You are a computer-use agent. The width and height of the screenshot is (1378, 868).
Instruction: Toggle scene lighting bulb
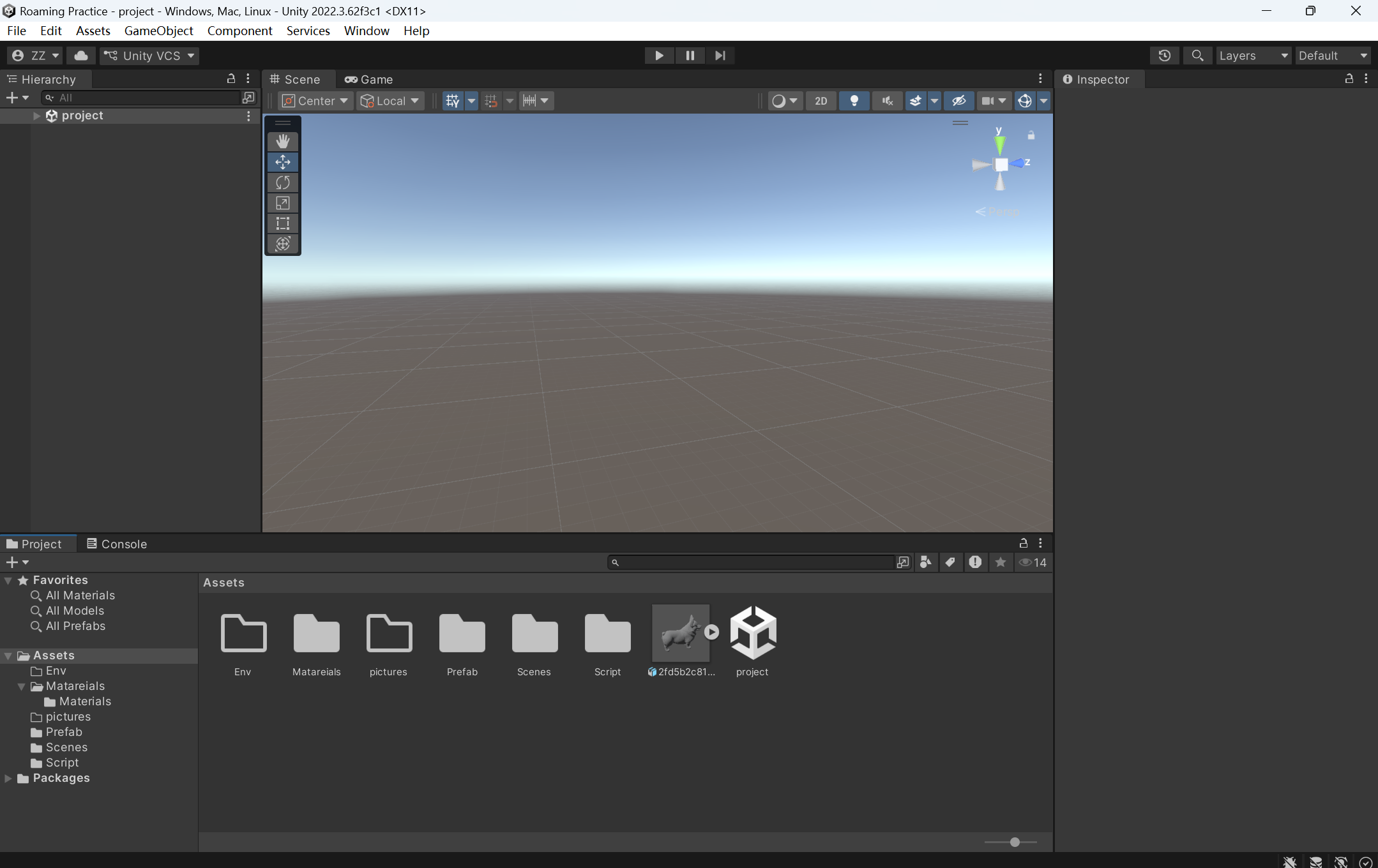[x=854, y=101]
